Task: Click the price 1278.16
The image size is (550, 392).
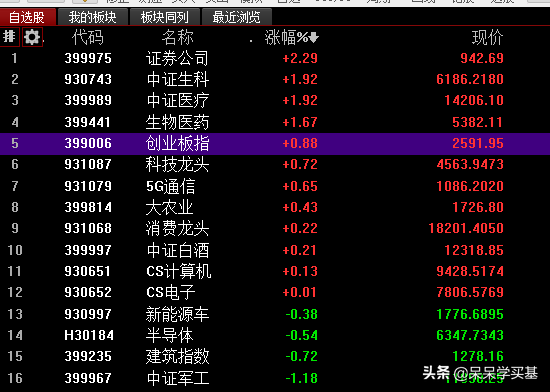Action: (478, 357)
